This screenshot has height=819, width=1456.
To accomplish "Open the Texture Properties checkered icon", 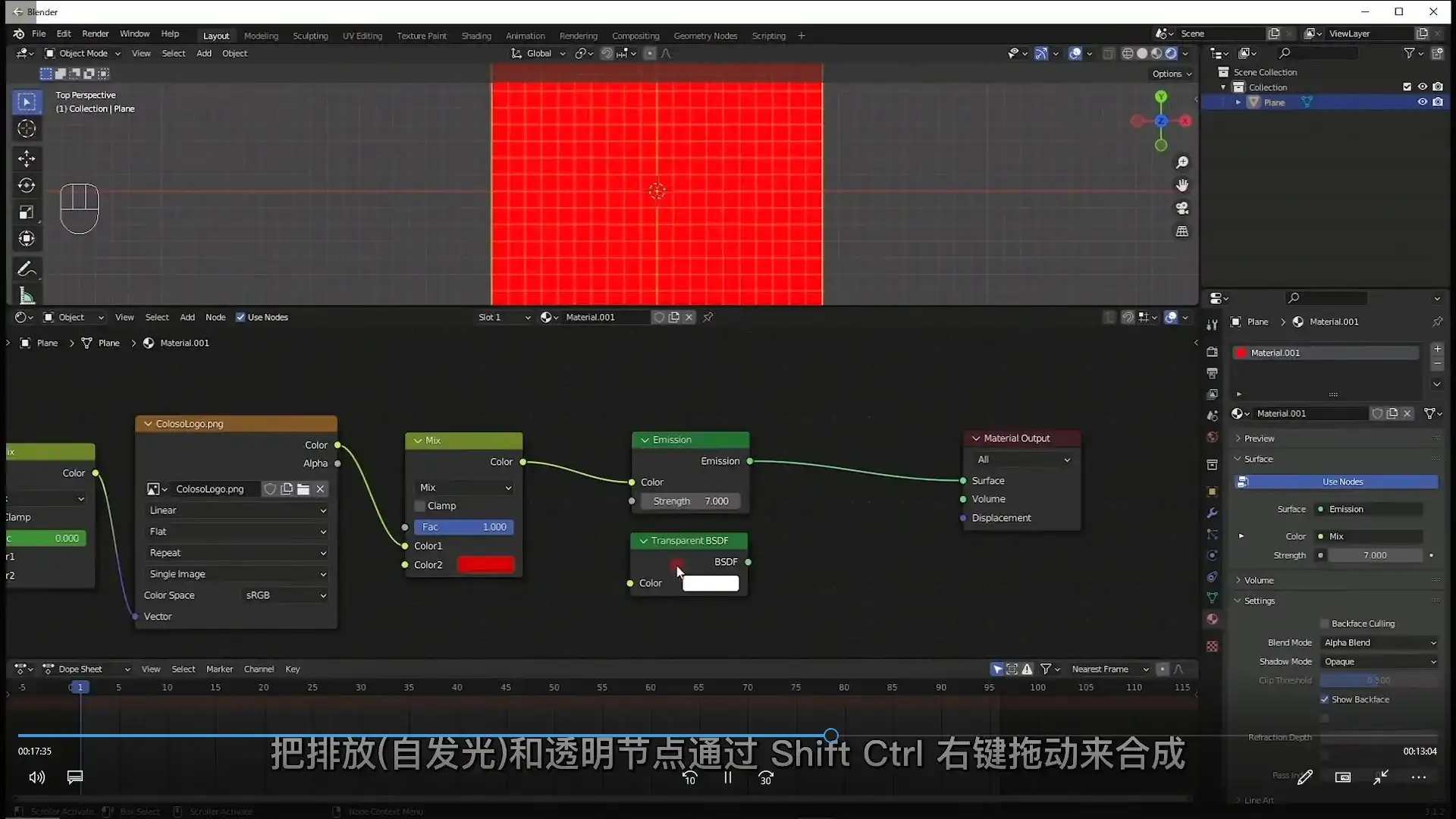I will (1212, 646).
